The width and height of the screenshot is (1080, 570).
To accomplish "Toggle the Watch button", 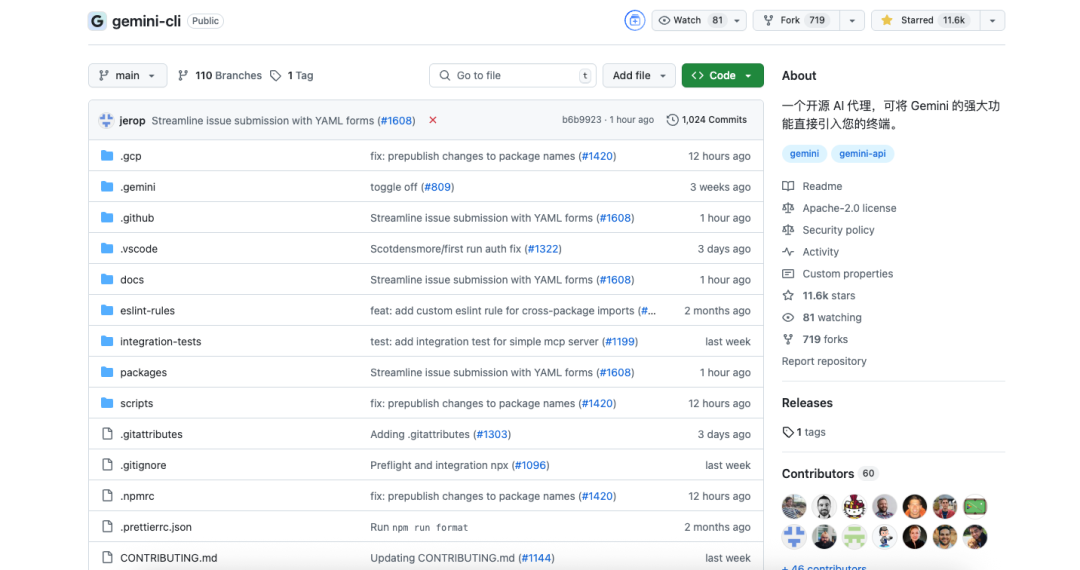I will click(690, 21).
